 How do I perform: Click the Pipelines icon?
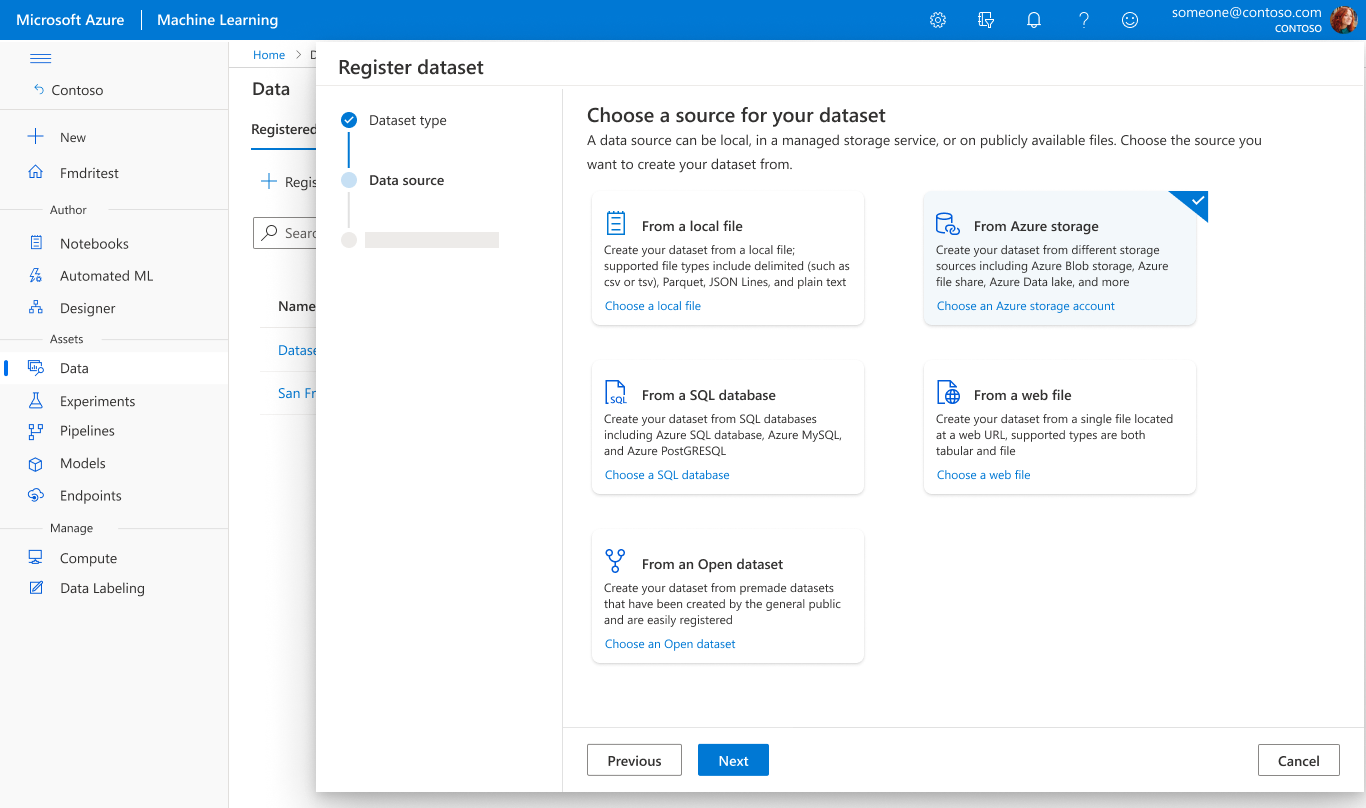[x=36, y=431]
